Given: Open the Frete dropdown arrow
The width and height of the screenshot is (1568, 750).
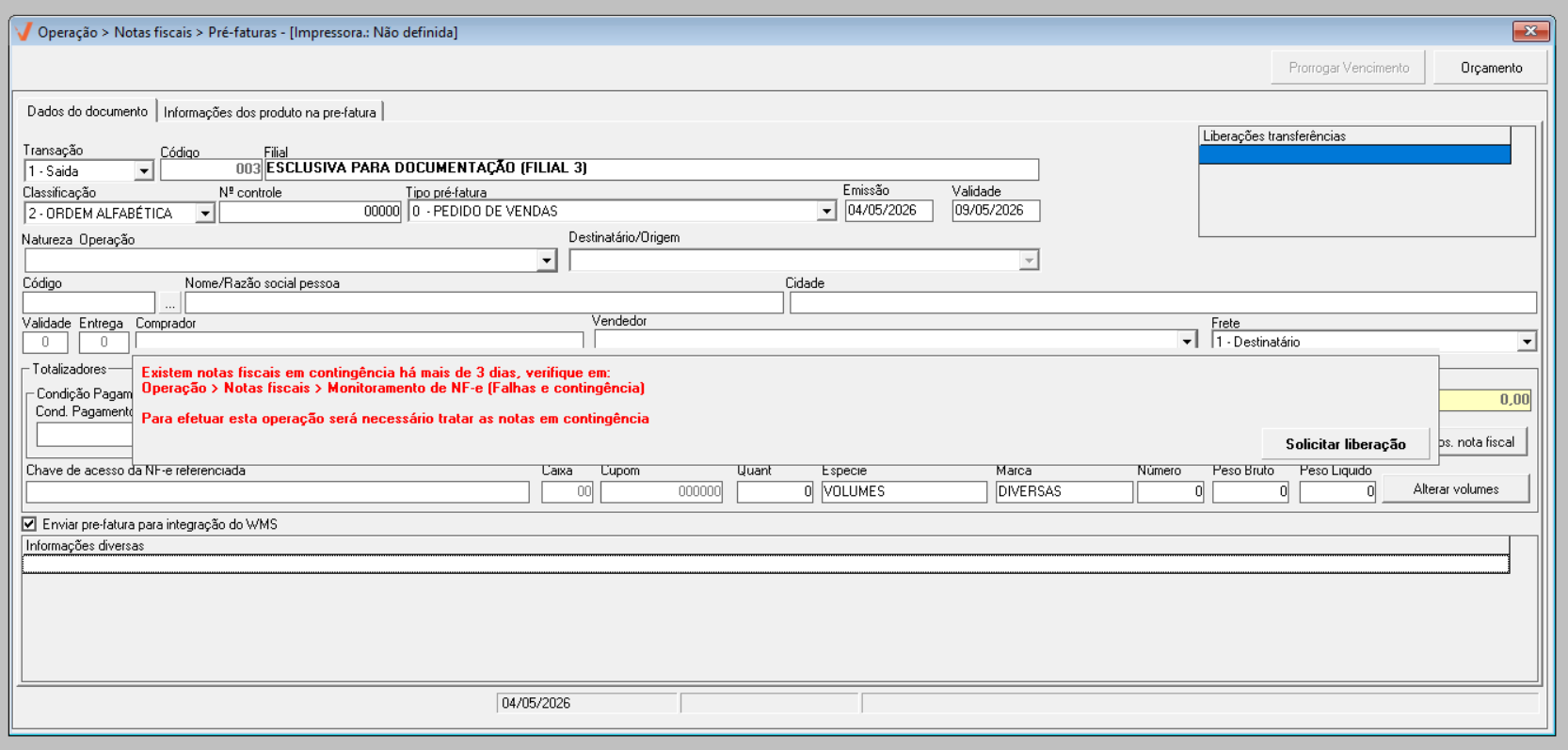Looking at the screenshot, I should (x=1526, y=342).
